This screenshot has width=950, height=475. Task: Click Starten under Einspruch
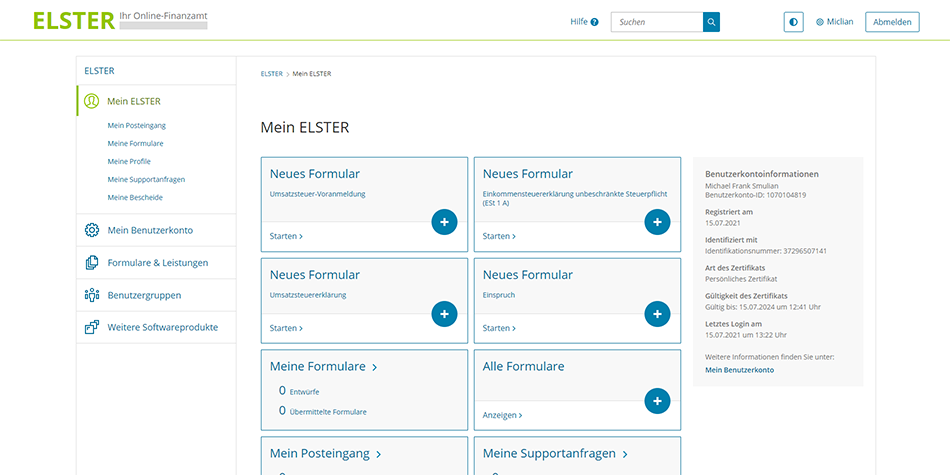[x=499, y=328]
